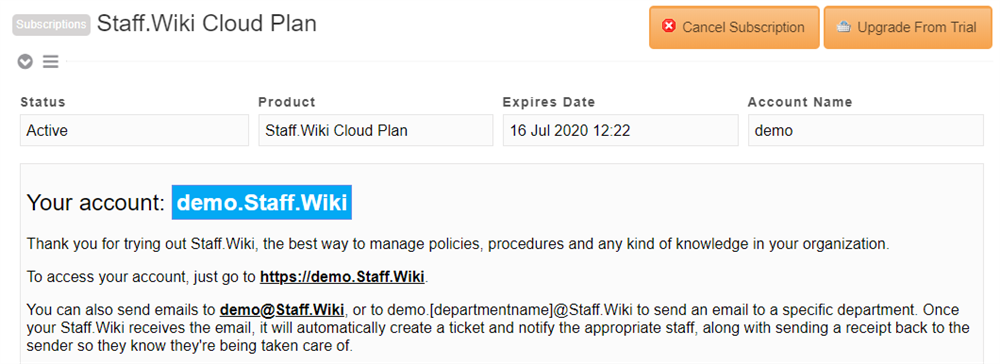The width and height of the screenshot is (1000, 364).
Task: Click the Account Name field with demo
Action: pos(866,131)
